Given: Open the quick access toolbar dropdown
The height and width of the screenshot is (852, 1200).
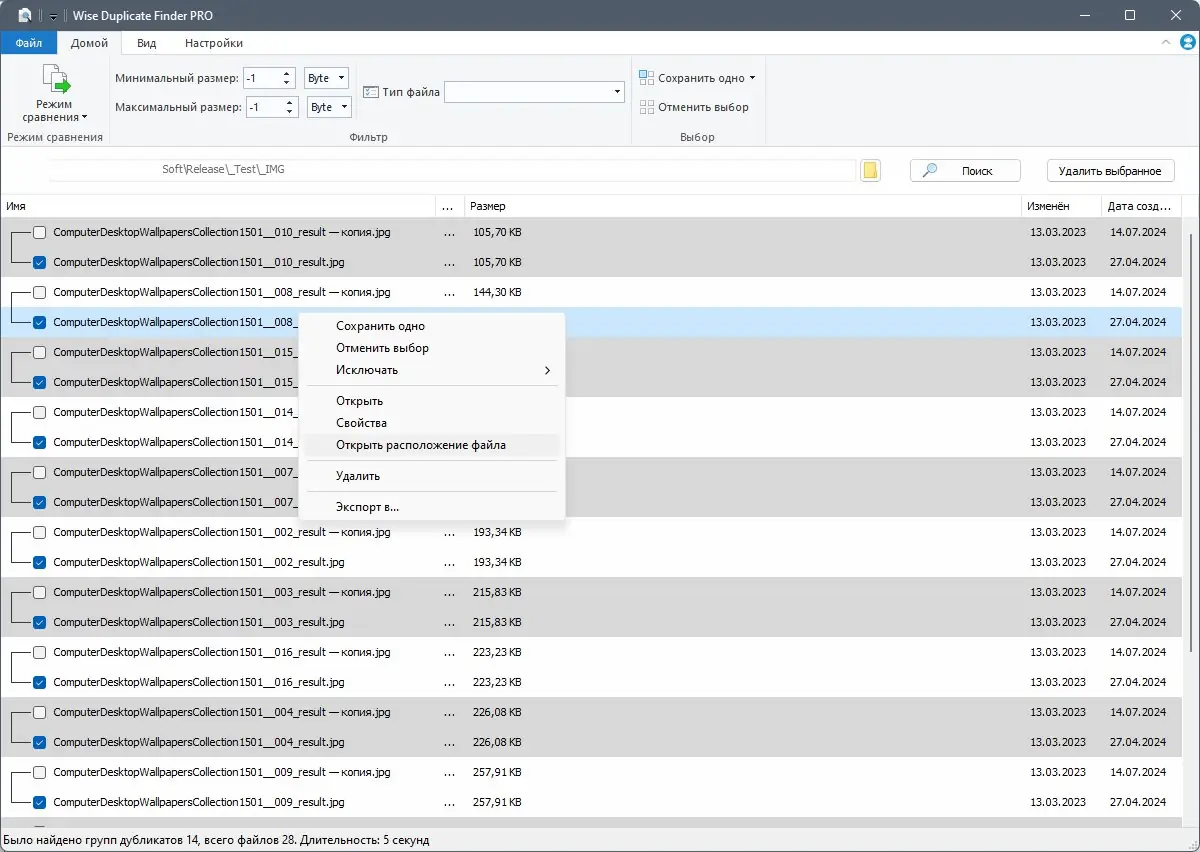Looking at the screenshot, I should pyautogui.click(x=53, y=16).
